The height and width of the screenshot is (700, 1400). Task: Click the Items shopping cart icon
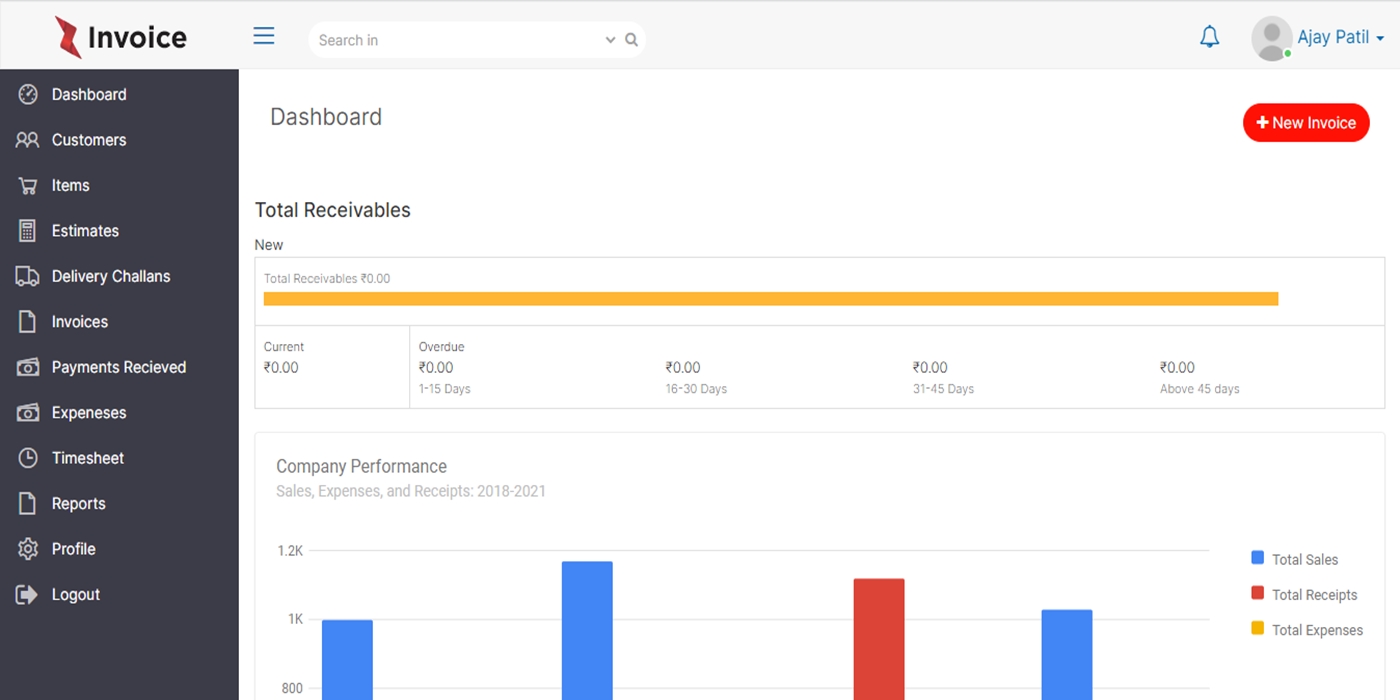click(x=28, y=186)
